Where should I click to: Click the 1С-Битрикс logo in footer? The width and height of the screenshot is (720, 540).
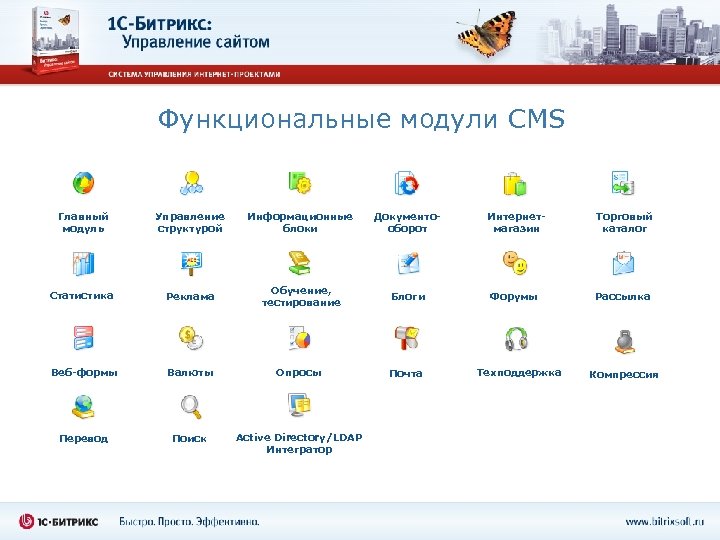[x=58, y=522]
